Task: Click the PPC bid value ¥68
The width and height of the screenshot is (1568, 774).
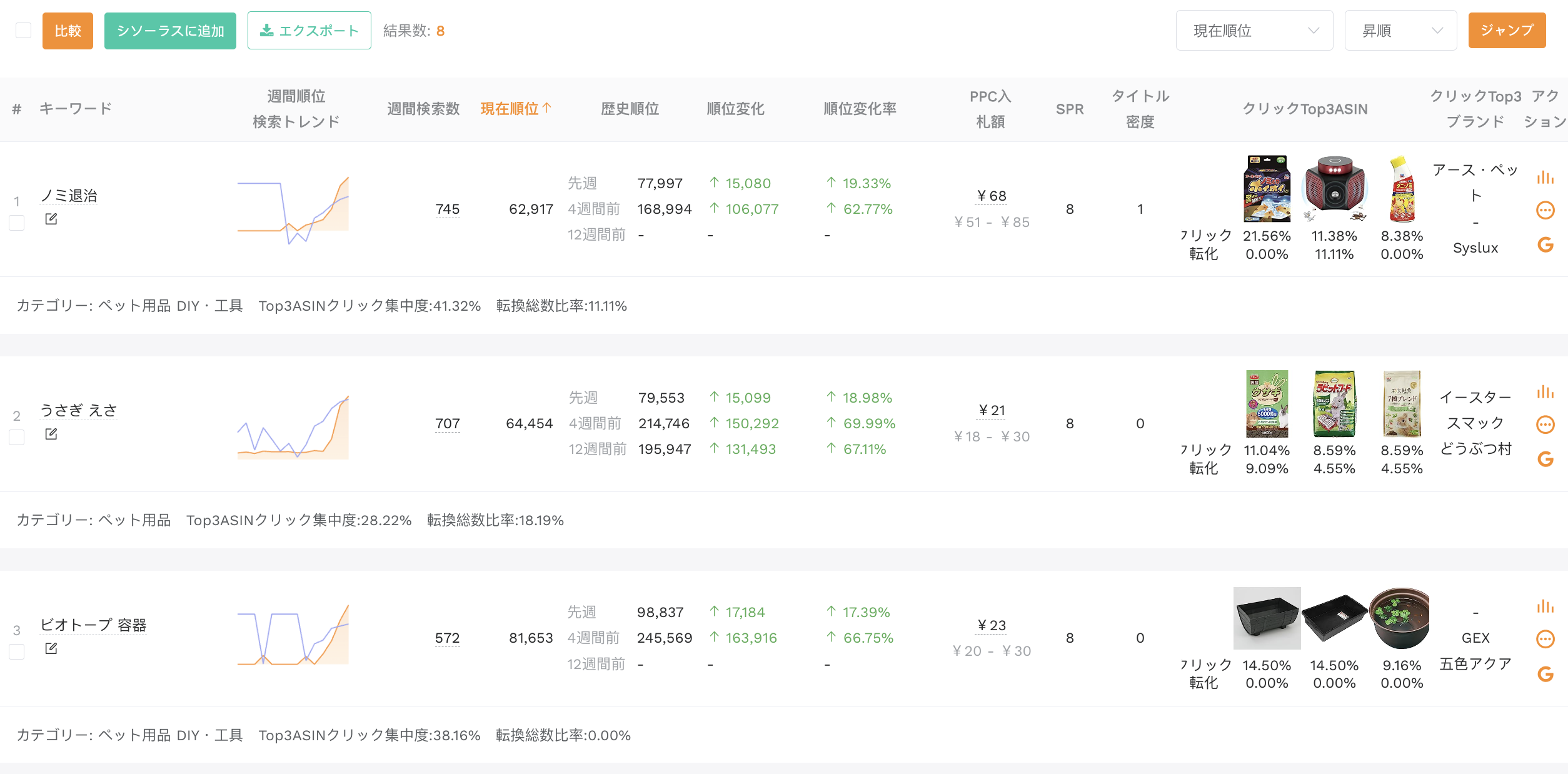Action: pyautogui.click(x=992, y=196)
